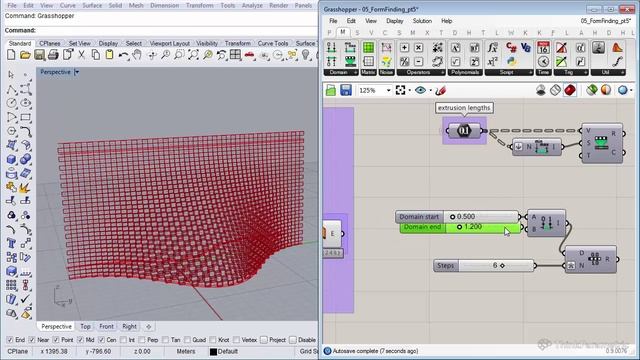This screenshot has height=360, width=640.
Task: Click the Print icon in Rhino toolbar
Action: tap(53, 55)
